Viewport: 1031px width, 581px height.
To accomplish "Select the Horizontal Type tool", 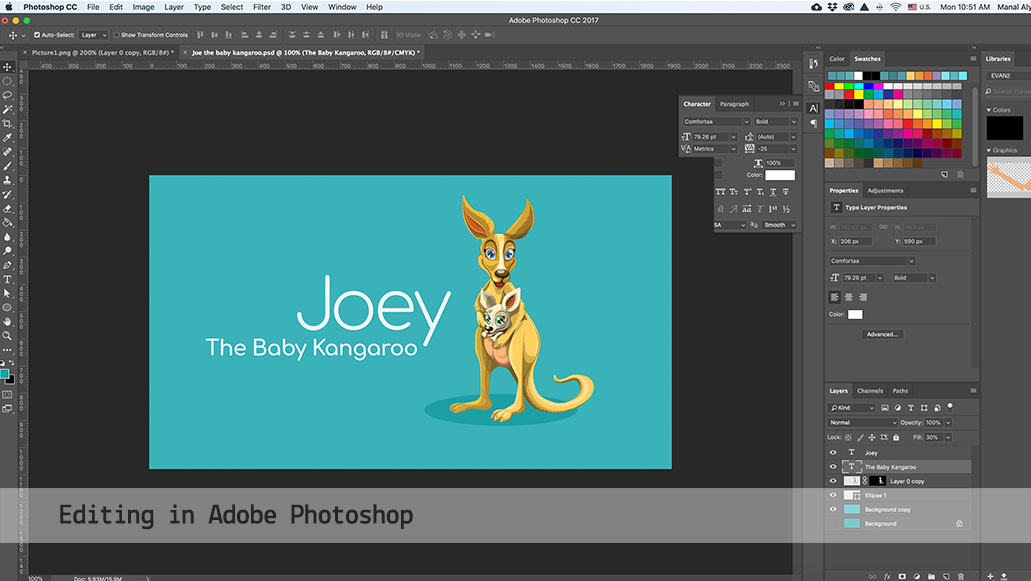I will 7,280.
